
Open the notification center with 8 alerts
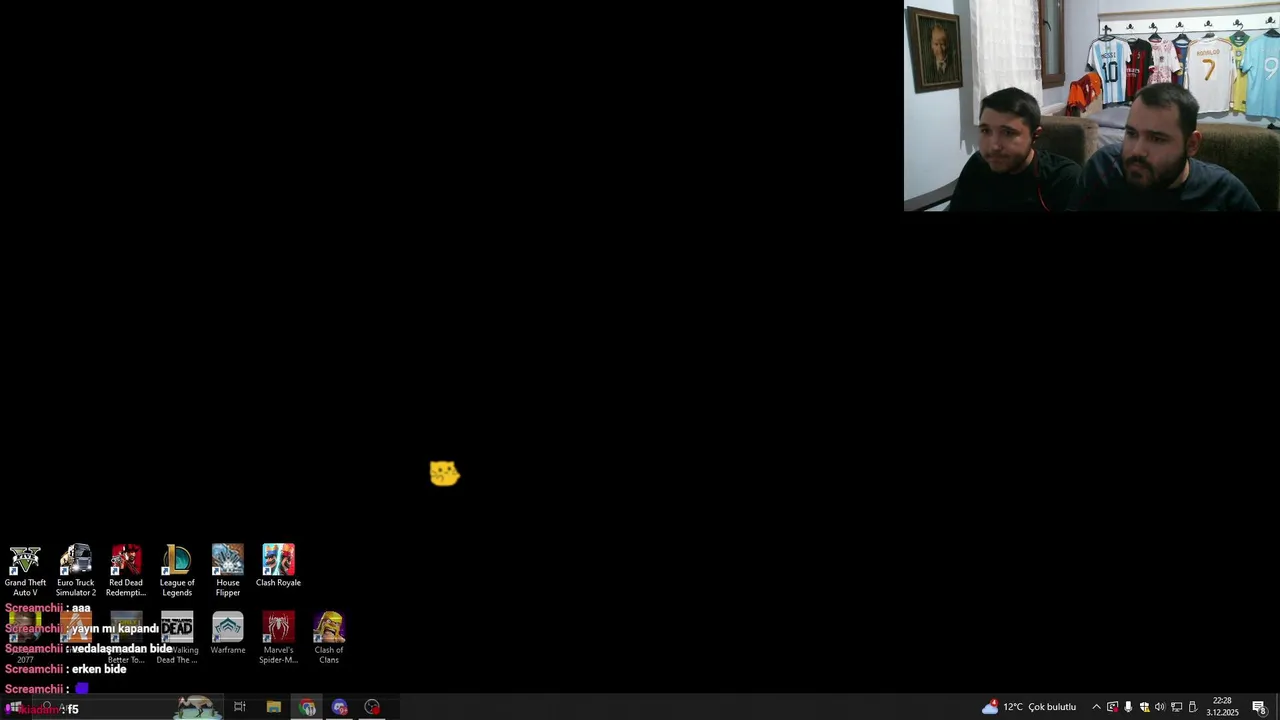(x=1259, y=707)
